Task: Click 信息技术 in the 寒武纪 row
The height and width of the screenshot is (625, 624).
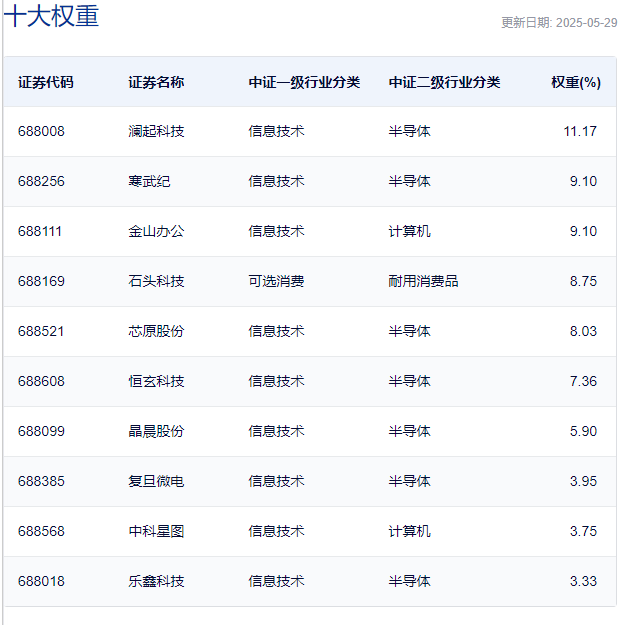Action: pyautogui.click(x=276, y=181)
